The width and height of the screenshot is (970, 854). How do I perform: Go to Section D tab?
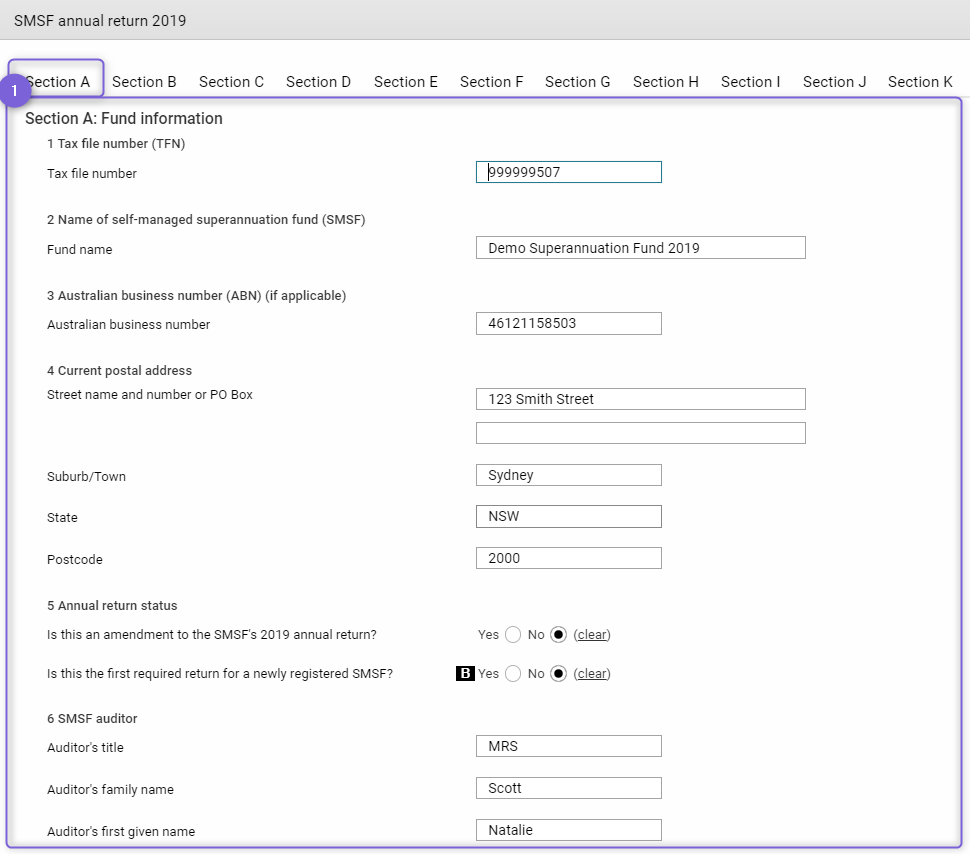coord(318,82)
